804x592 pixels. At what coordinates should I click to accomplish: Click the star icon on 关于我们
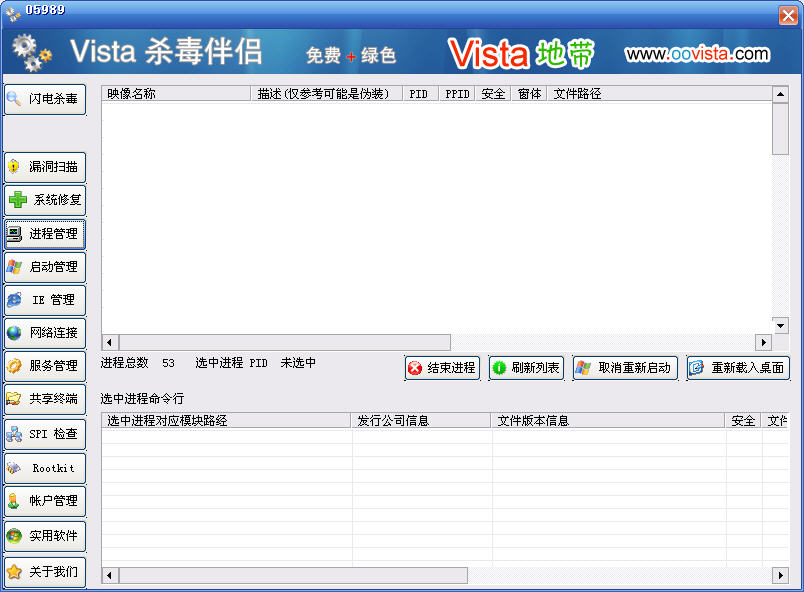[x=14, y=571]
